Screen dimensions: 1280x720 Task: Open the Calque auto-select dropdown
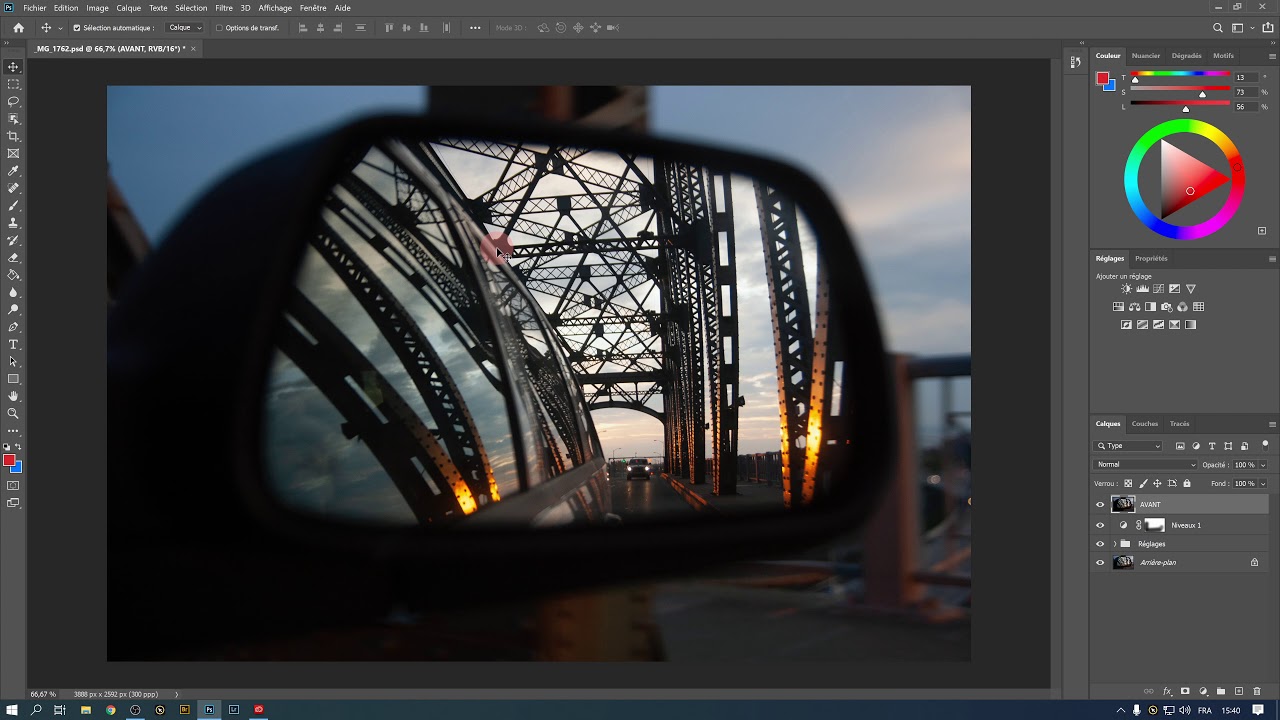pos(185,28)
